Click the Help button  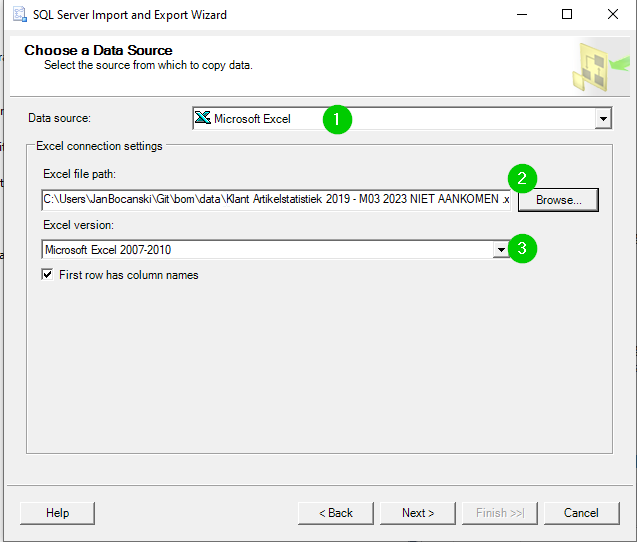point(57,513)
